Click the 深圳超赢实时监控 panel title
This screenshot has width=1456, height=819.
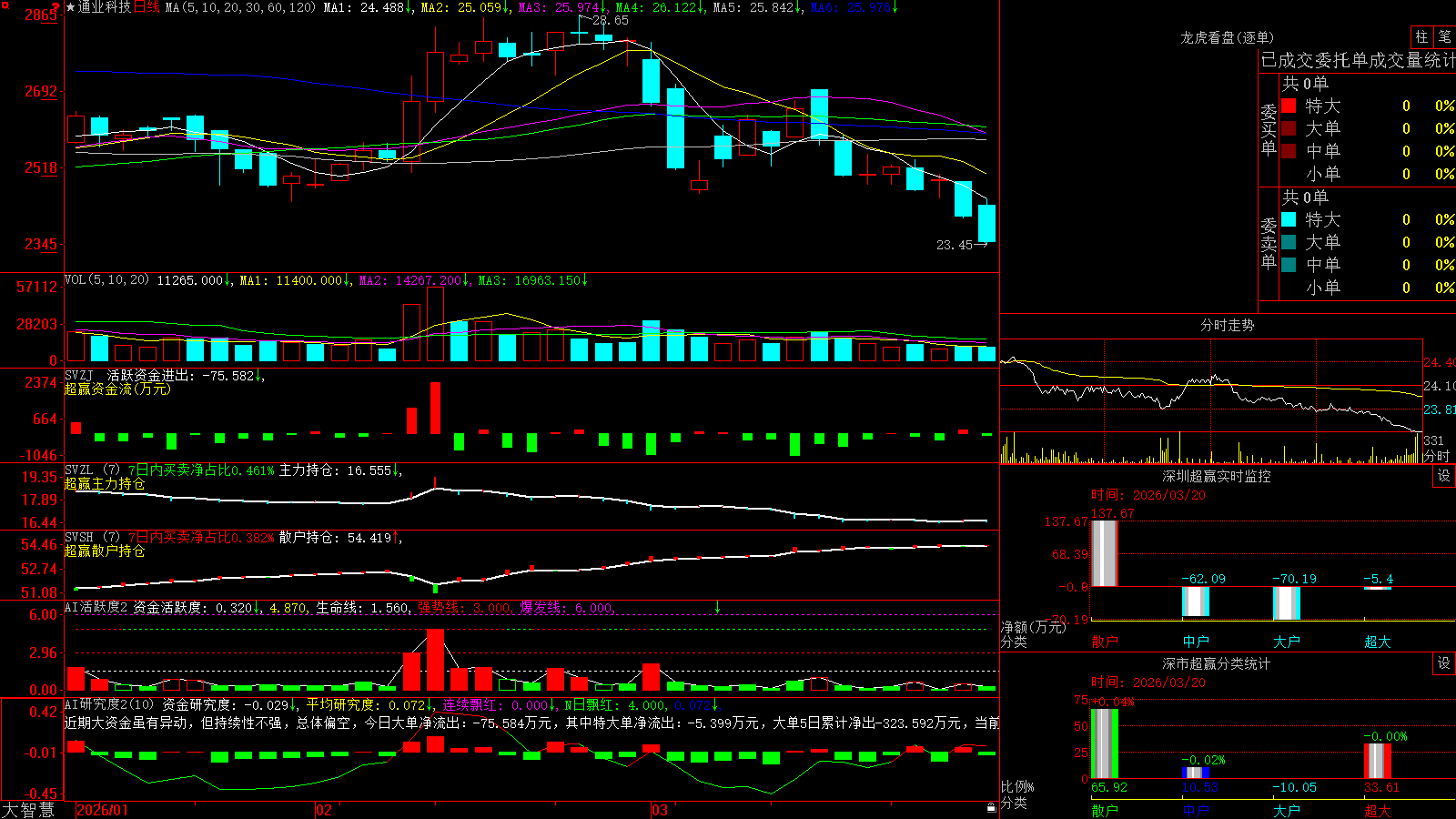(1217, 476)
